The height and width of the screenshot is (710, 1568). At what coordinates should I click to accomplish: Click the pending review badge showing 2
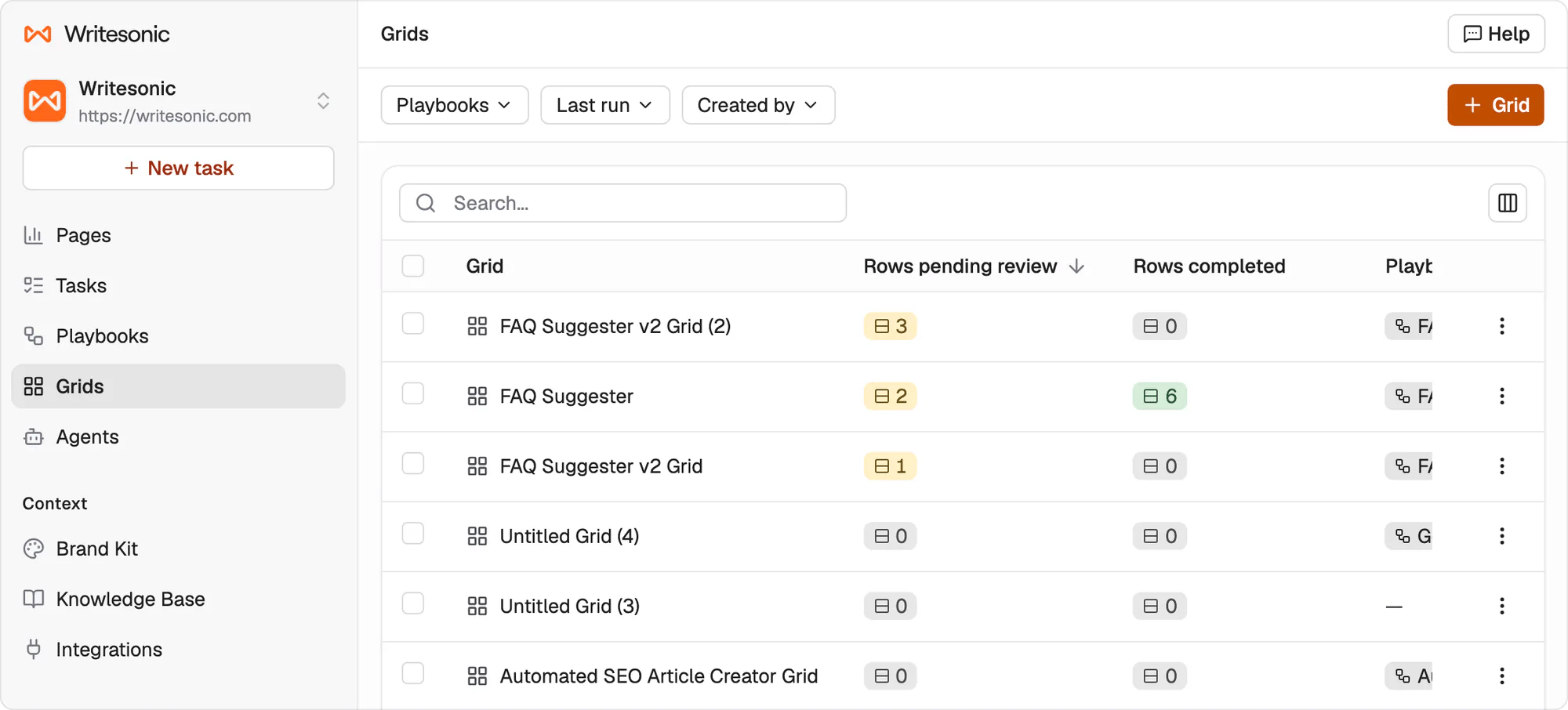click(x=891, y=397)
